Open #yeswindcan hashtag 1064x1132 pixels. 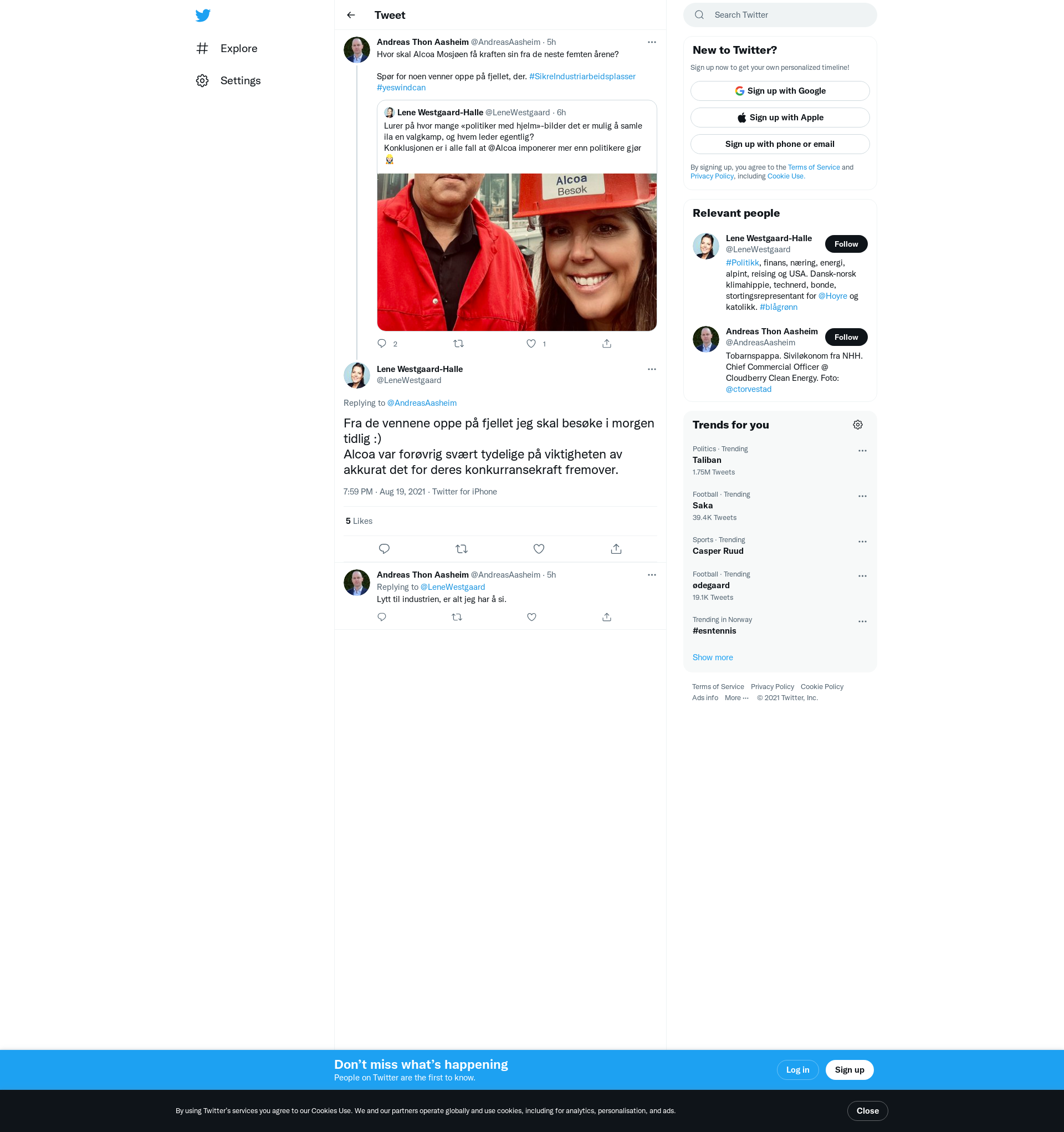(401, 88)
